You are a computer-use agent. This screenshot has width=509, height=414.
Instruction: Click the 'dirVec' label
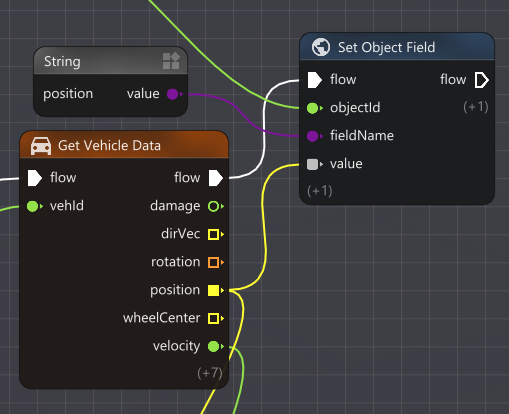click(x=181, y=234)
